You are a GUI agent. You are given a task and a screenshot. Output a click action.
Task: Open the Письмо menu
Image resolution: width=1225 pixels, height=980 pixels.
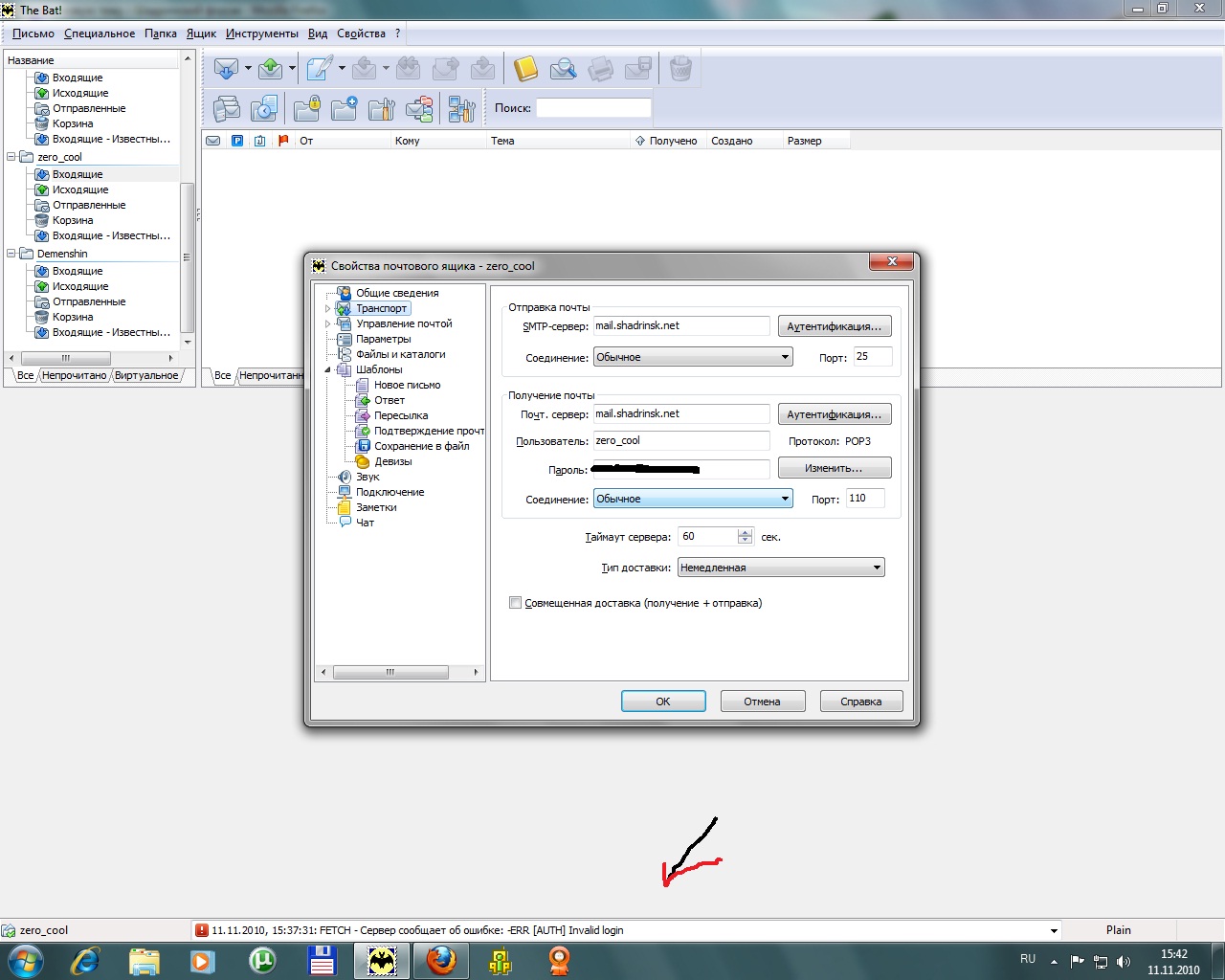[33, 33]
